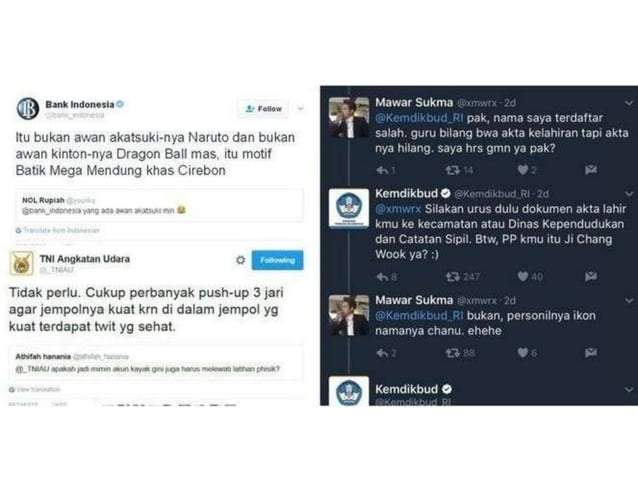Open the quoted NOL Rupiah tweet
Screen dimensions: 638x478
click(x=160, y=205)
